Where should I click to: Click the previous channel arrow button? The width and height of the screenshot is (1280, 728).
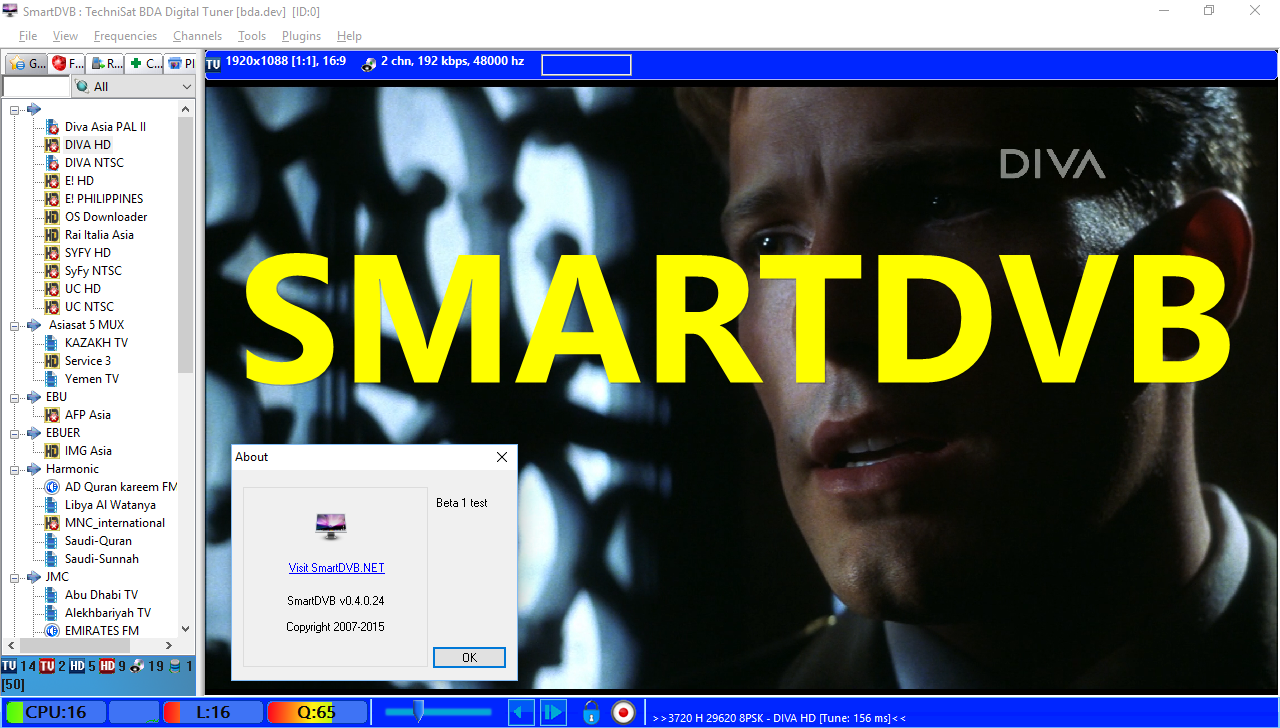click(521, 712)
